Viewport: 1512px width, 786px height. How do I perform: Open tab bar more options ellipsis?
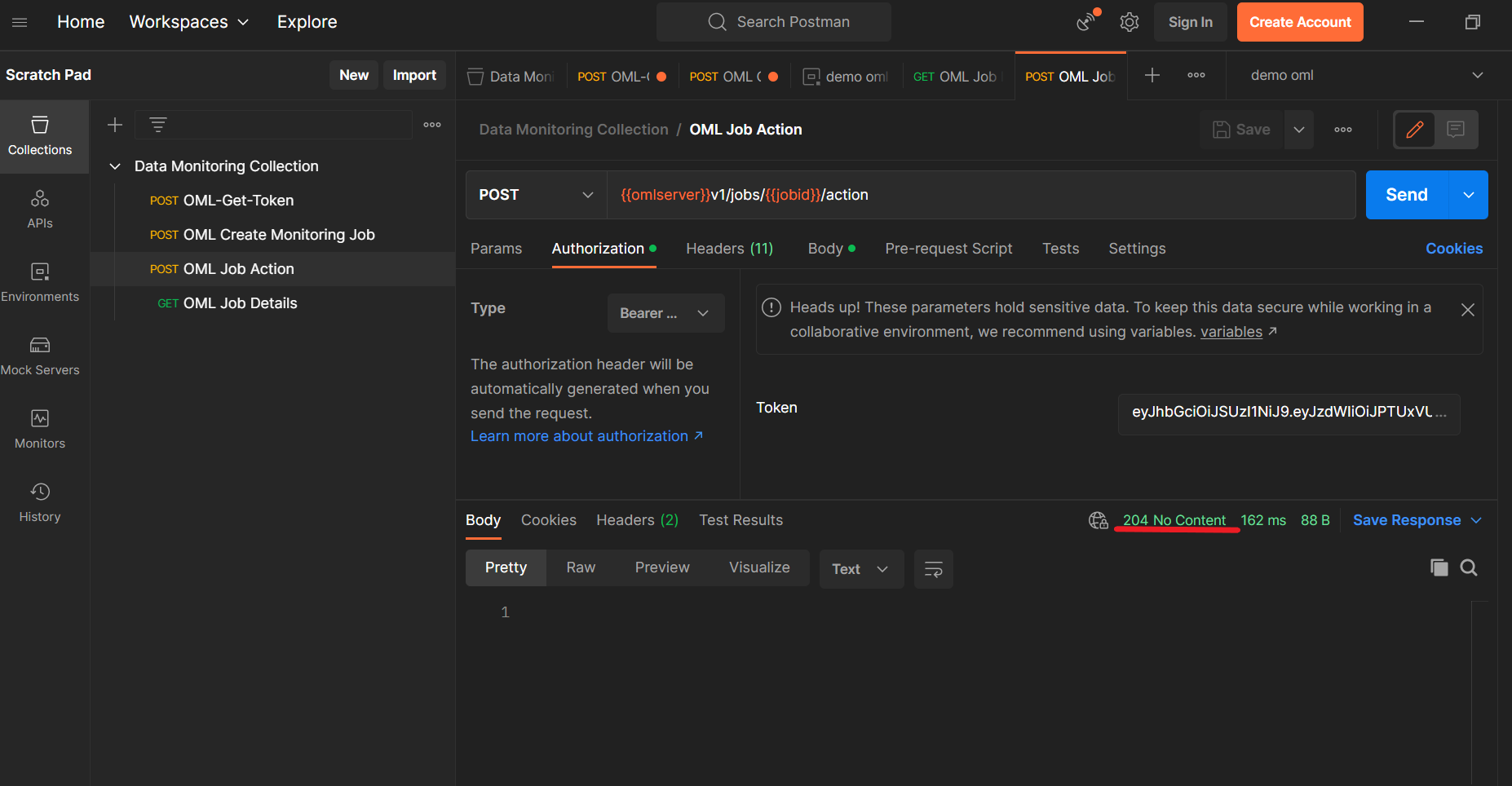click(x=1196, y=75)
